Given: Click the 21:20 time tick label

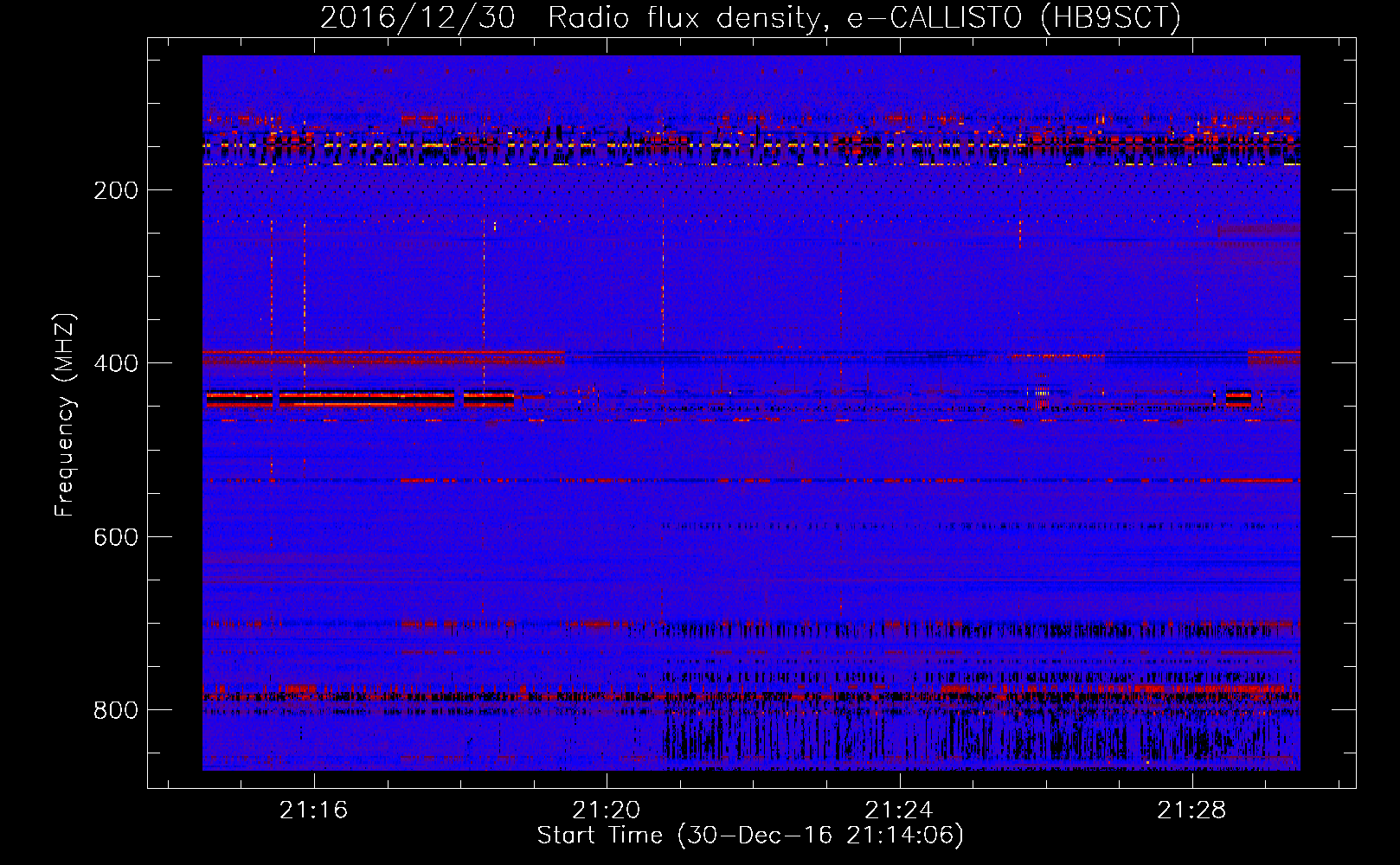Looking at the screenshot, I should [x=607, y=810].
